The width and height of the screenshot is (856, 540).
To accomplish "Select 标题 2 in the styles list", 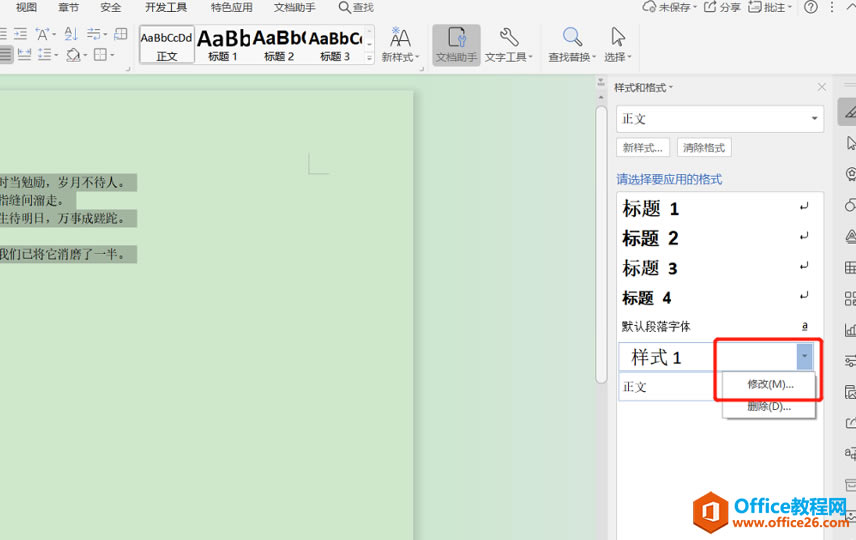I will pyautogui.click(x=720, y=238).
